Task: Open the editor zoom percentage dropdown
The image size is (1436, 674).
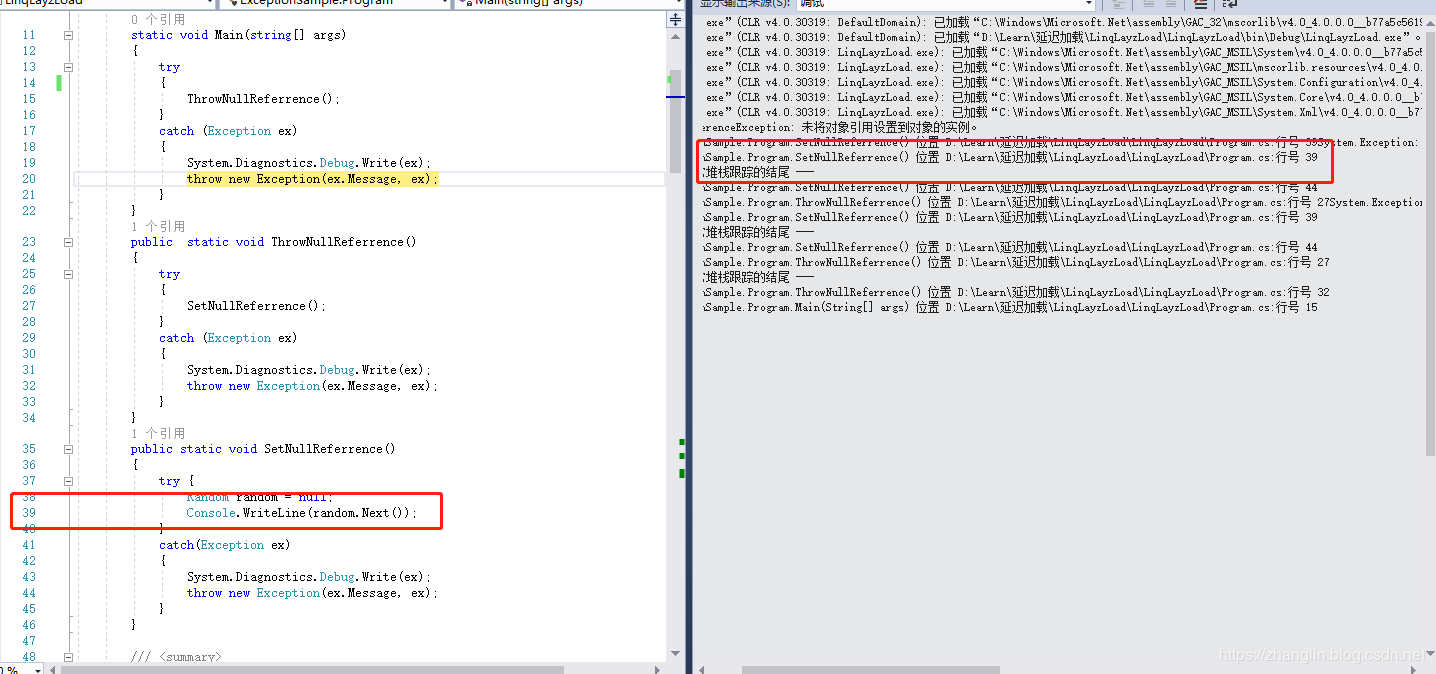Action: click(24, 669)
